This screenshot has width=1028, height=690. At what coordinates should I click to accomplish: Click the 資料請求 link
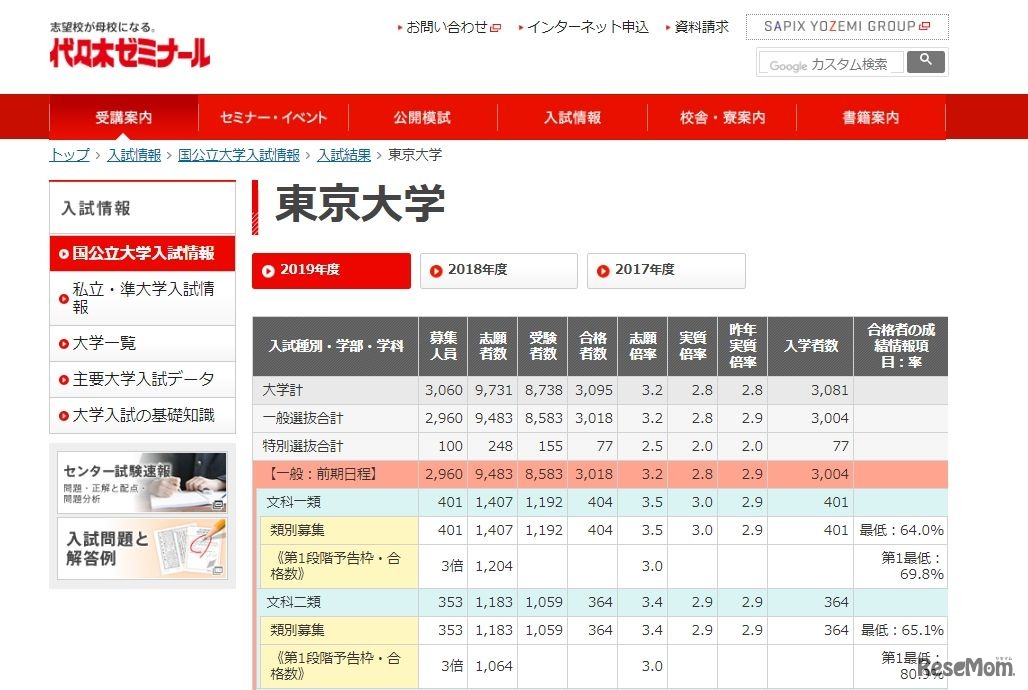[x=702, y=27]
